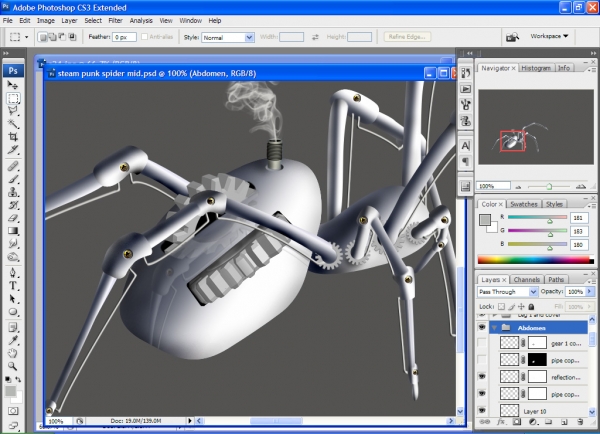Click the foreground color swatch in Color panel

click(x=485, y=220)
